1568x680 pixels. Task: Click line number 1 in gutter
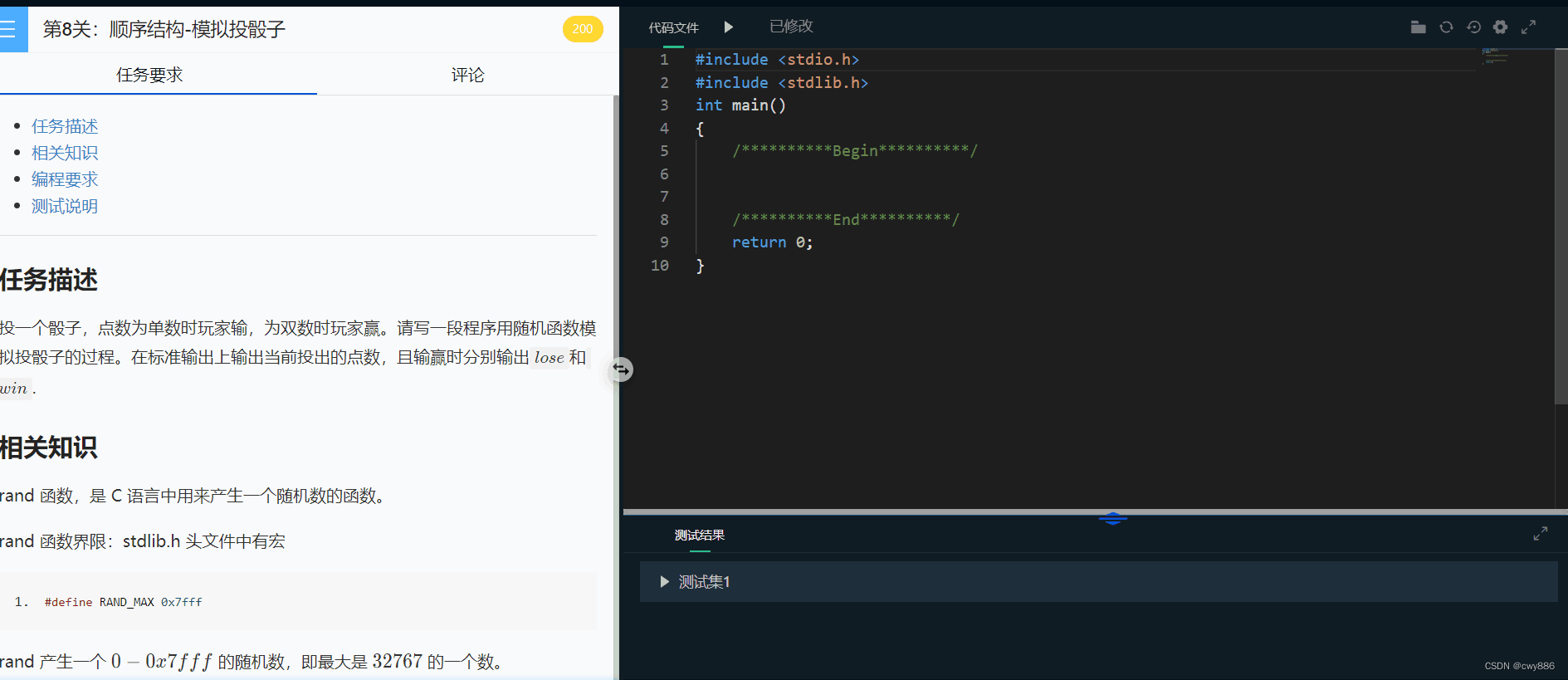664,60
